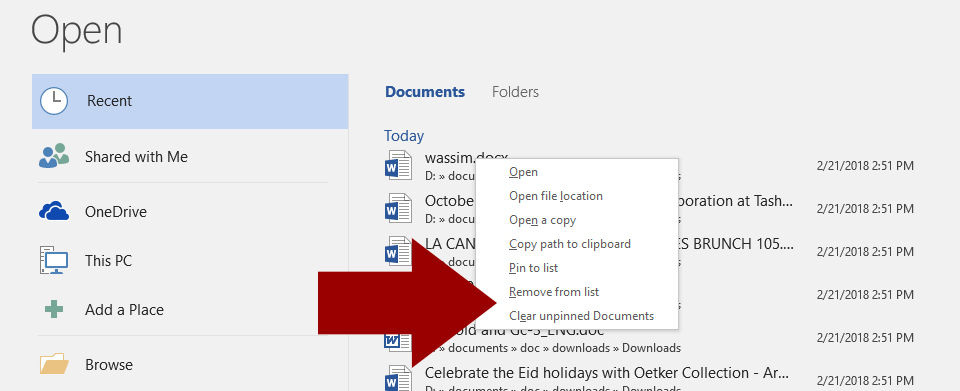Click the Word icon beside the October document
Viewport: 960px width, 391px height.
tap(399, 208)
